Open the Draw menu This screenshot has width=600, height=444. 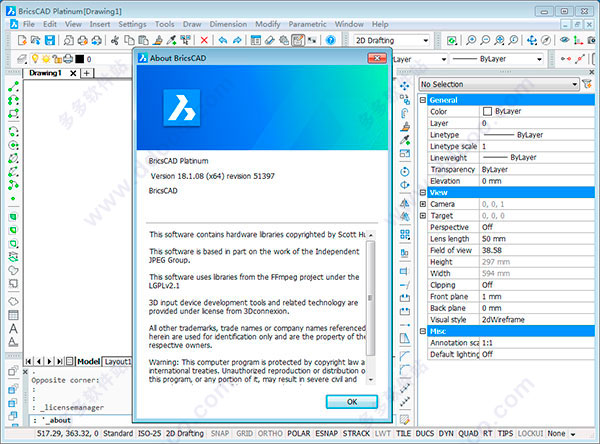click(x=192, y=24)
